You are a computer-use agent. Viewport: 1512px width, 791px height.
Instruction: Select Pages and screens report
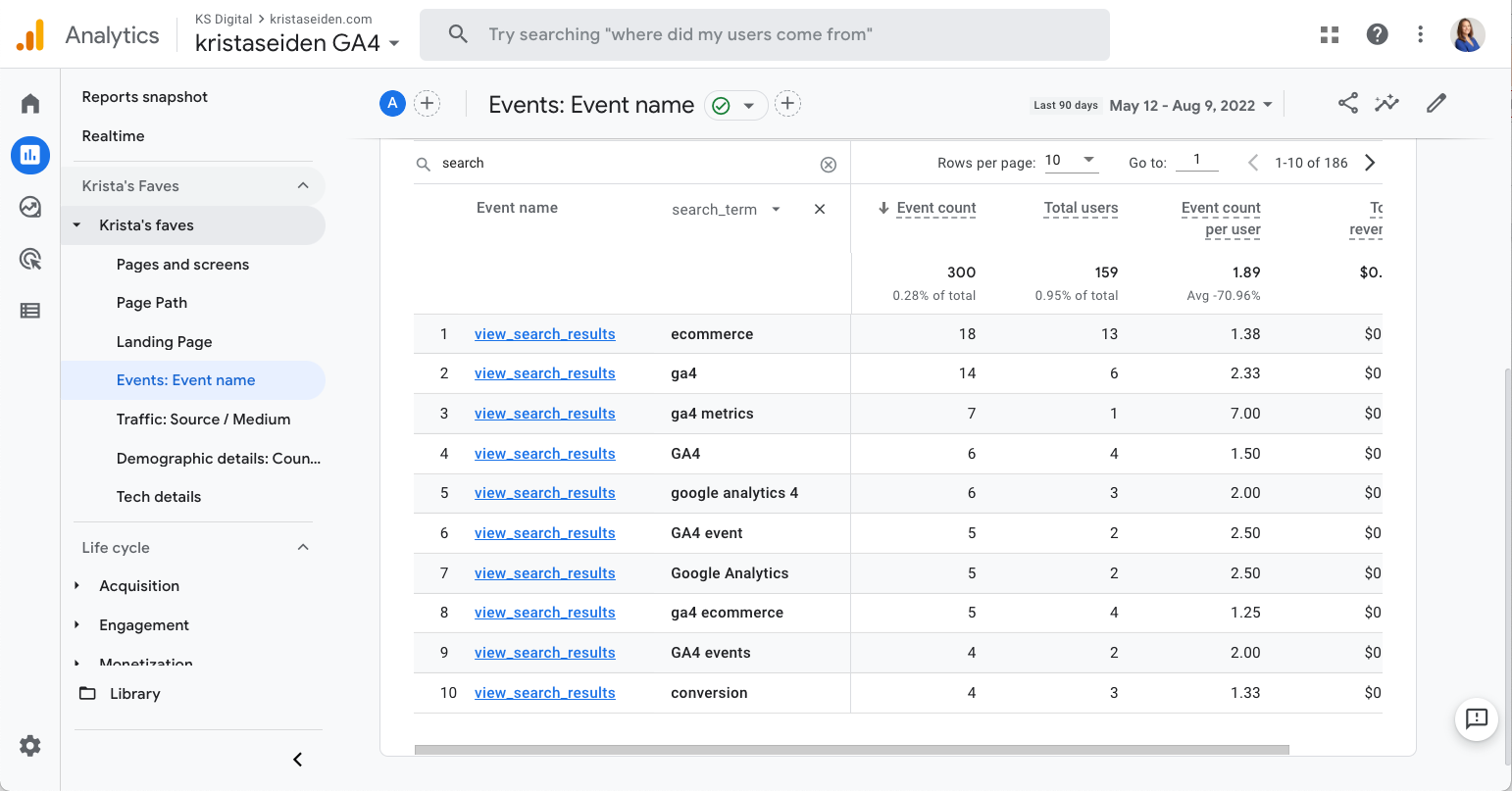(x=182, y=265)
